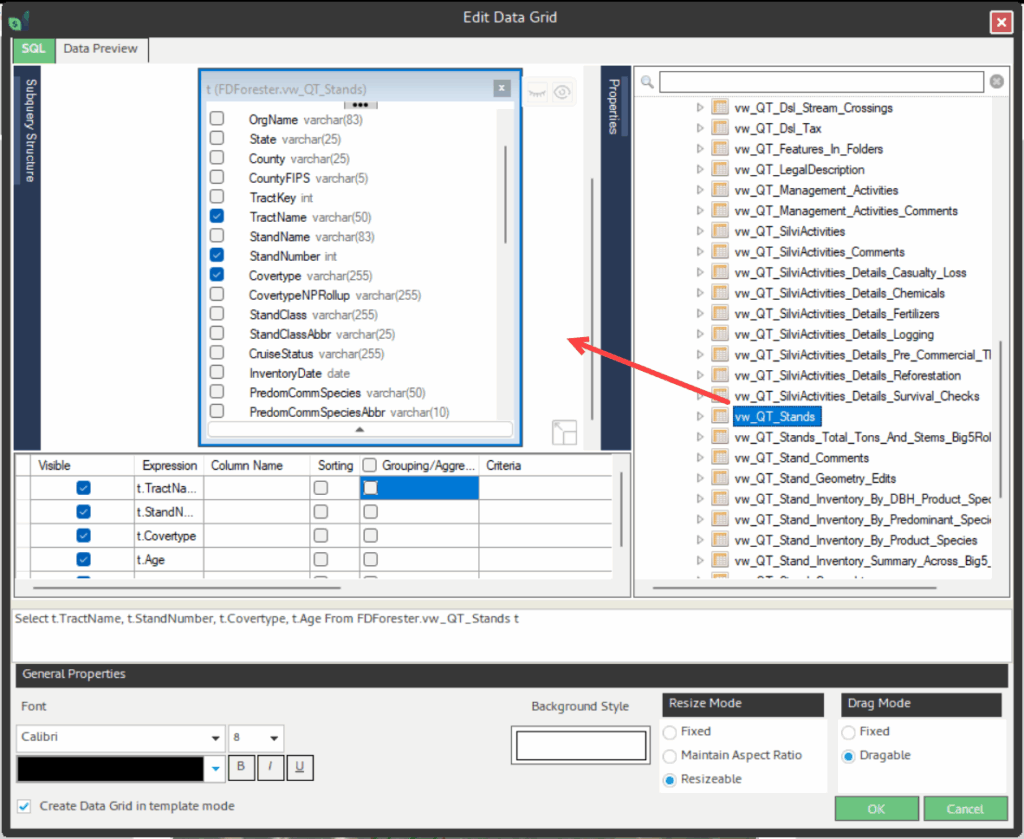
Task: Toggle italic font formatting
Action: [x=270, y=768]
